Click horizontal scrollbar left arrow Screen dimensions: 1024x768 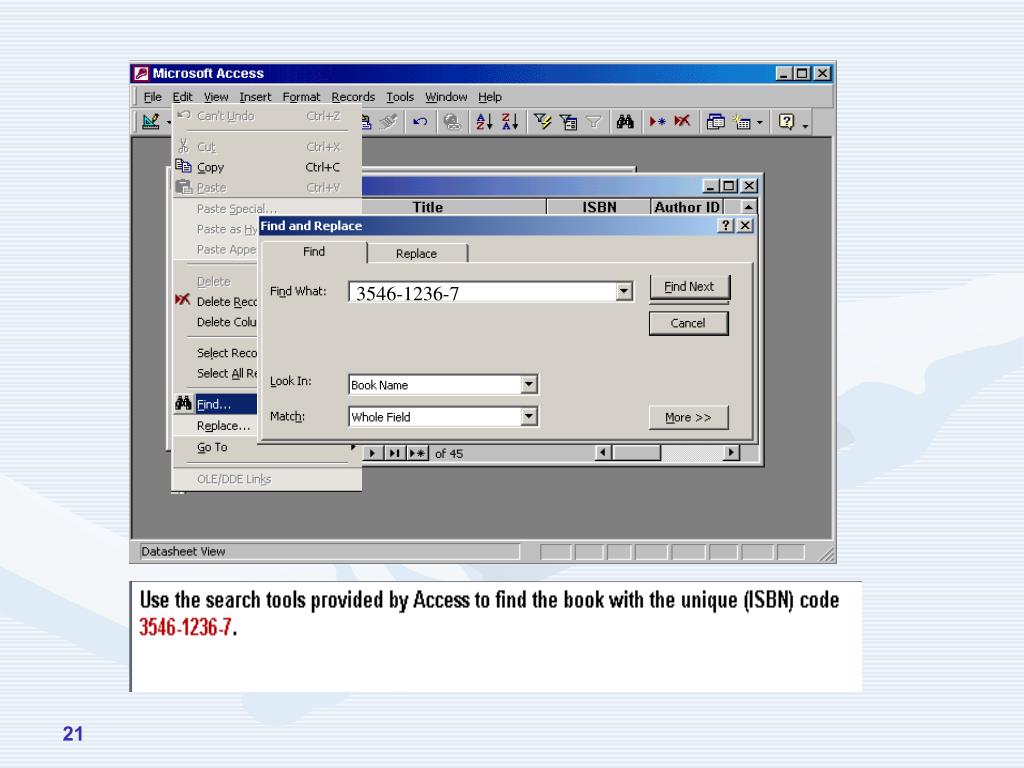click(603, 453)
